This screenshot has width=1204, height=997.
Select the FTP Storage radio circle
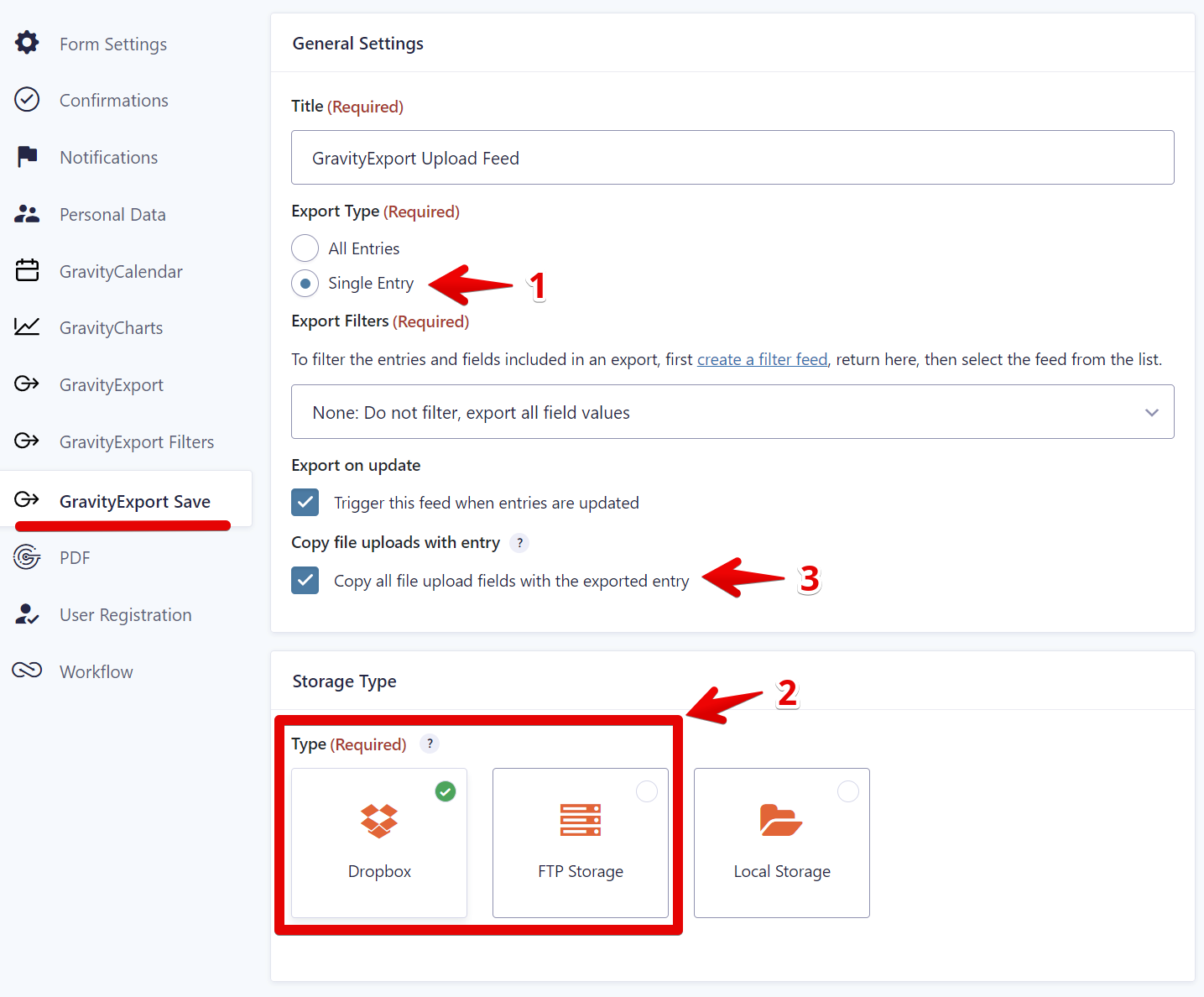(x=647, y=791)
